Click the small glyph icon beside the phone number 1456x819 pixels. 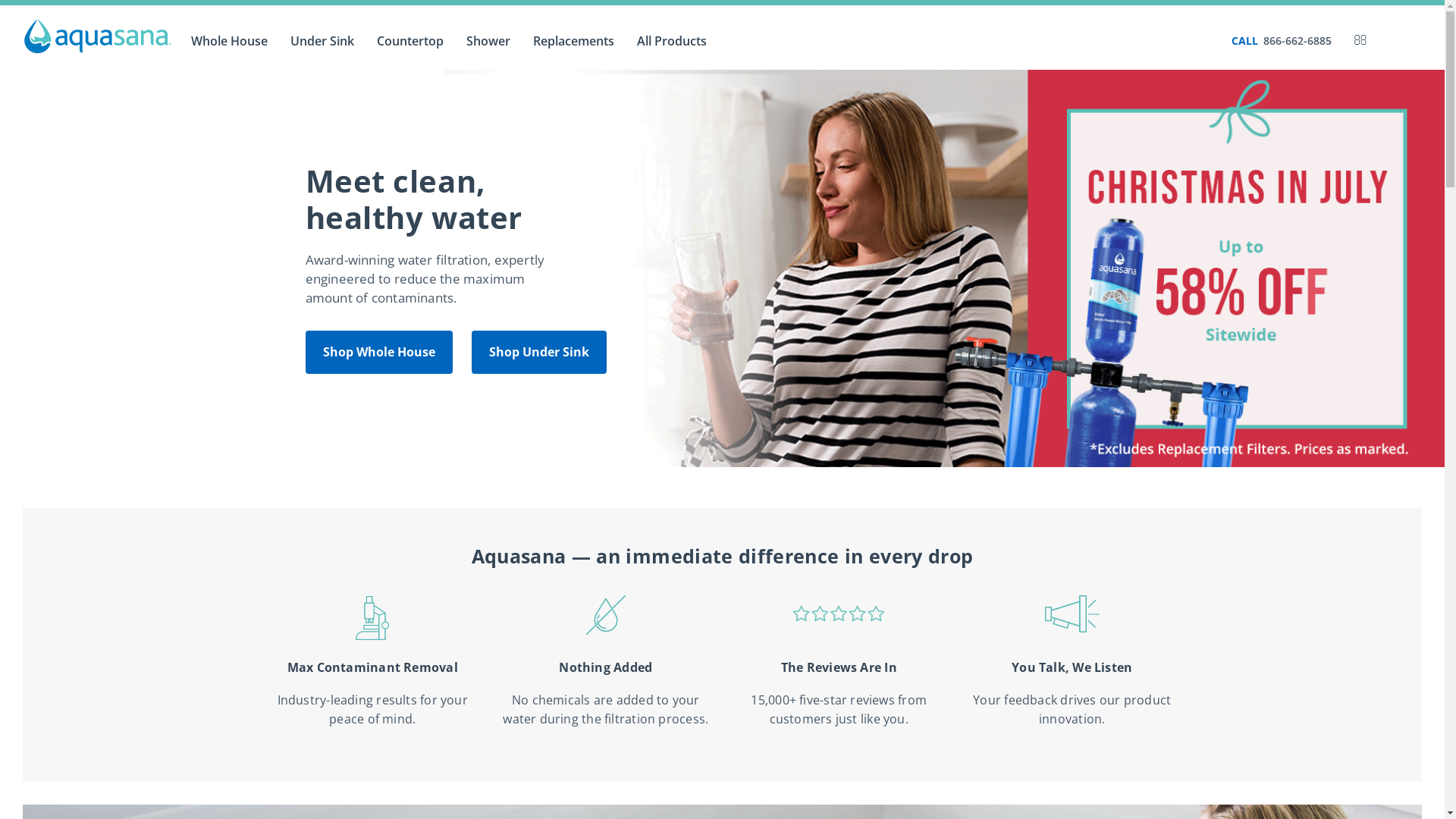coord(1360,40)
